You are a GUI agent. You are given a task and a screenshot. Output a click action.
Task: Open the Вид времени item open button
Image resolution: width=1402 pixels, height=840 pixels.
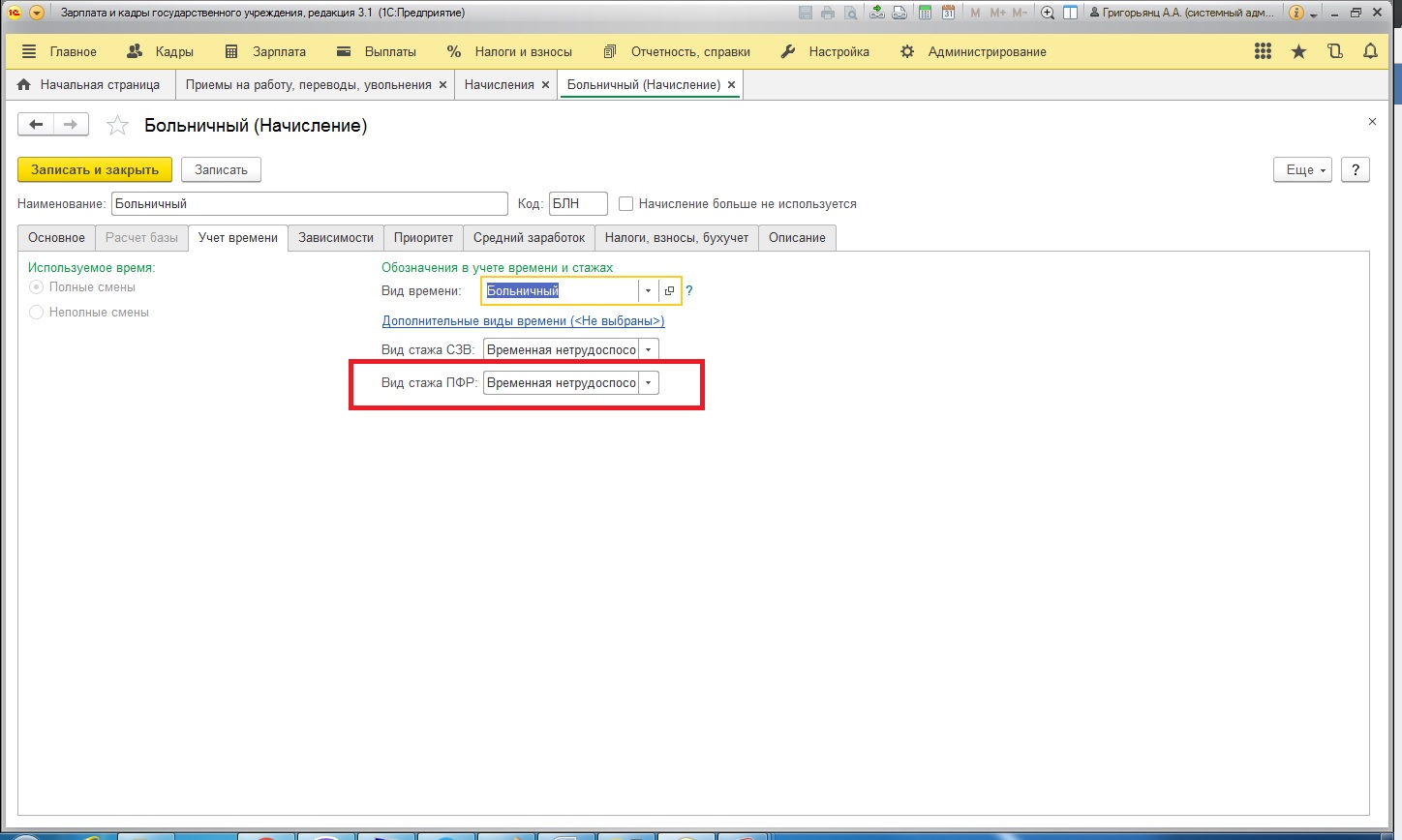pyautogui.click(x=669, y=290)
